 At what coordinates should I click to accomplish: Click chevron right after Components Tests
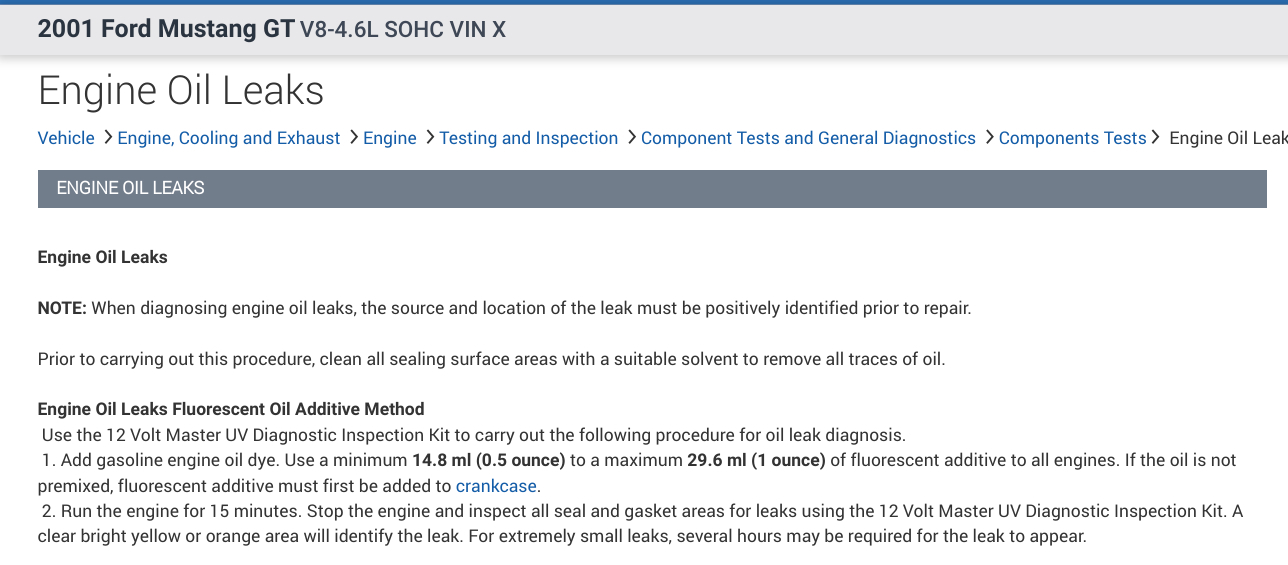(1156, 137)
